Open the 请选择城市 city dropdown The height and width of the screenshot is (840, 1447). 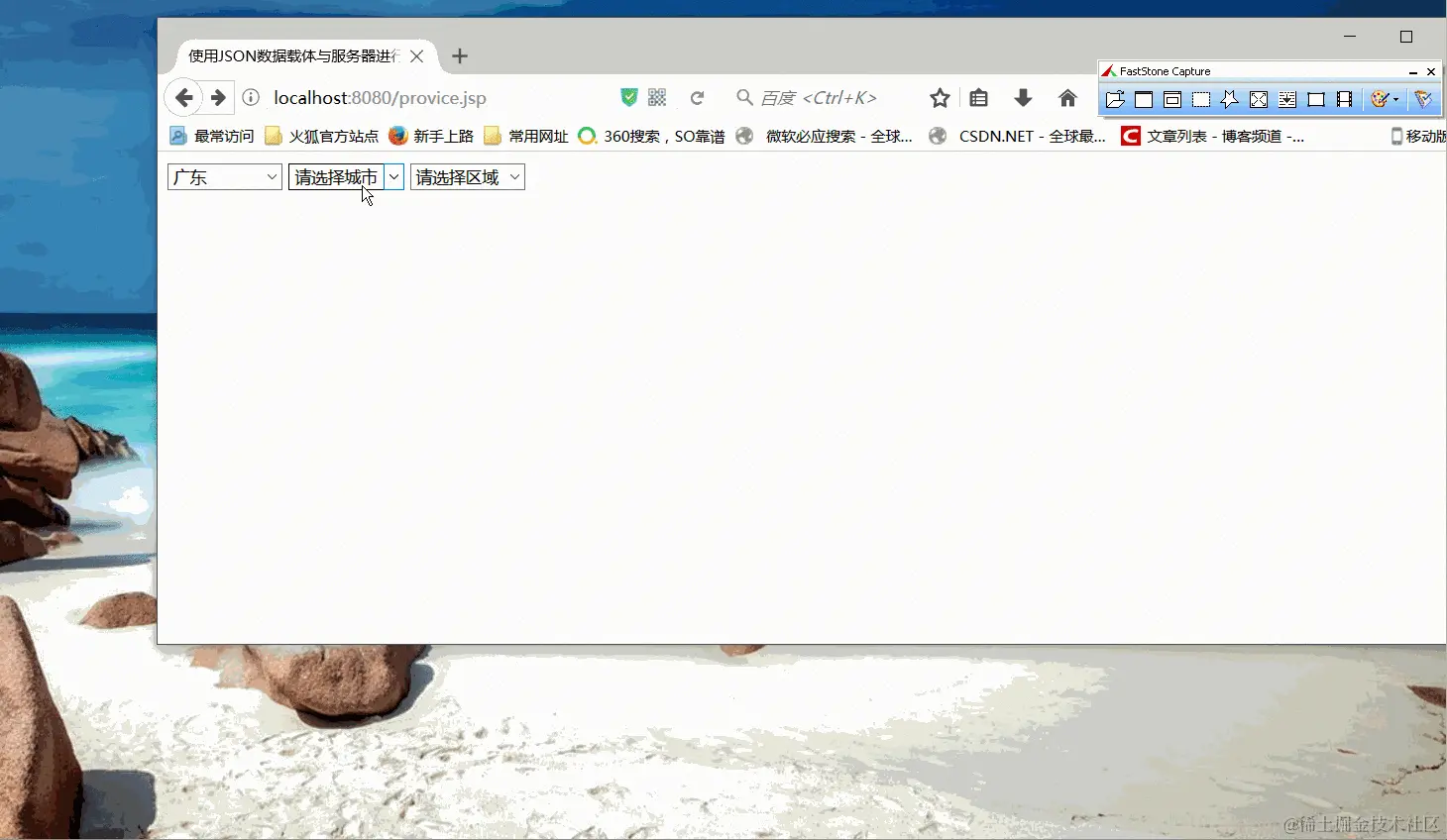point(346,177)
